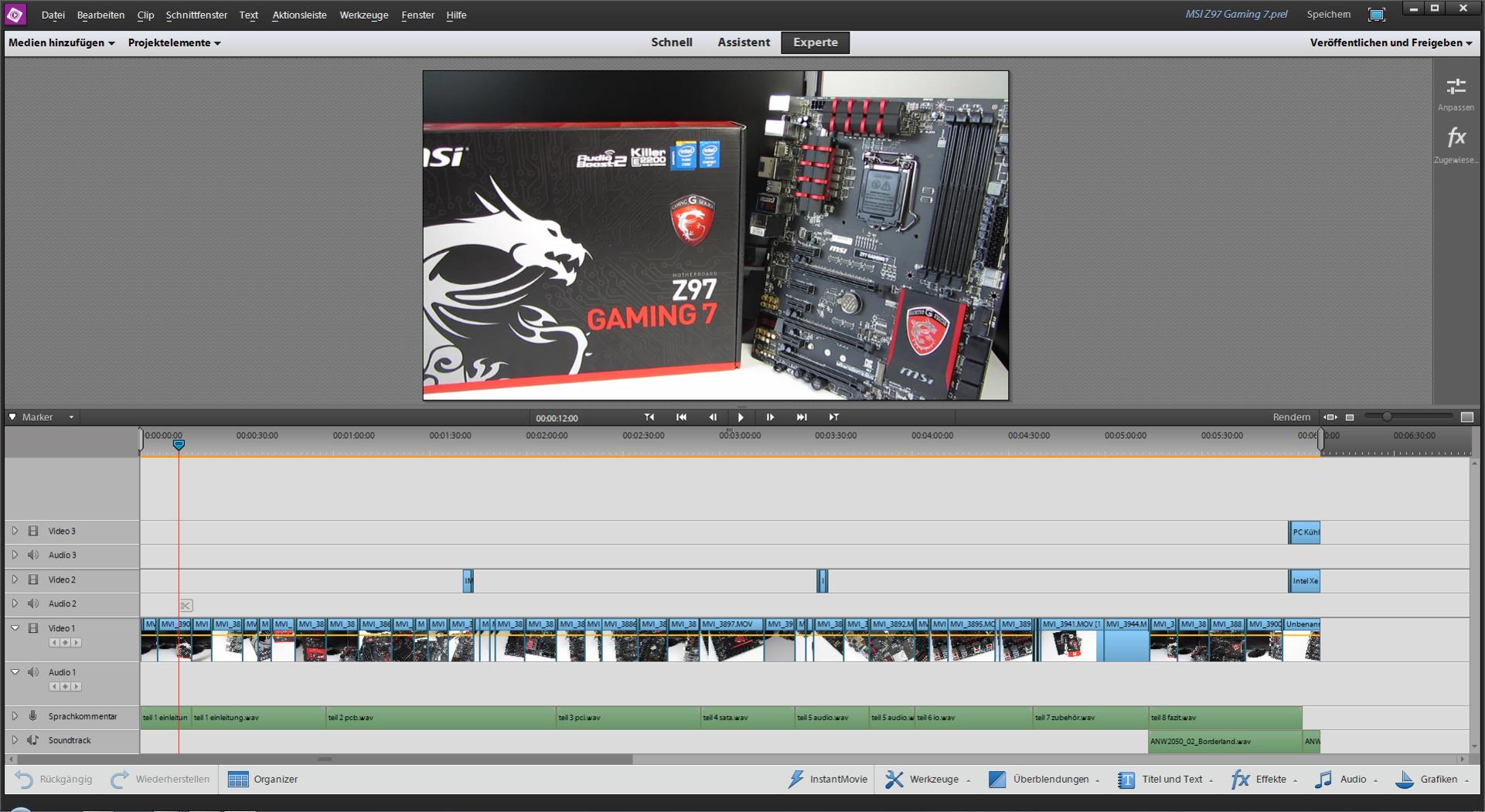Open the Organizer
Viewport: 1485px width, 812px height.
[x=263, y=780]
